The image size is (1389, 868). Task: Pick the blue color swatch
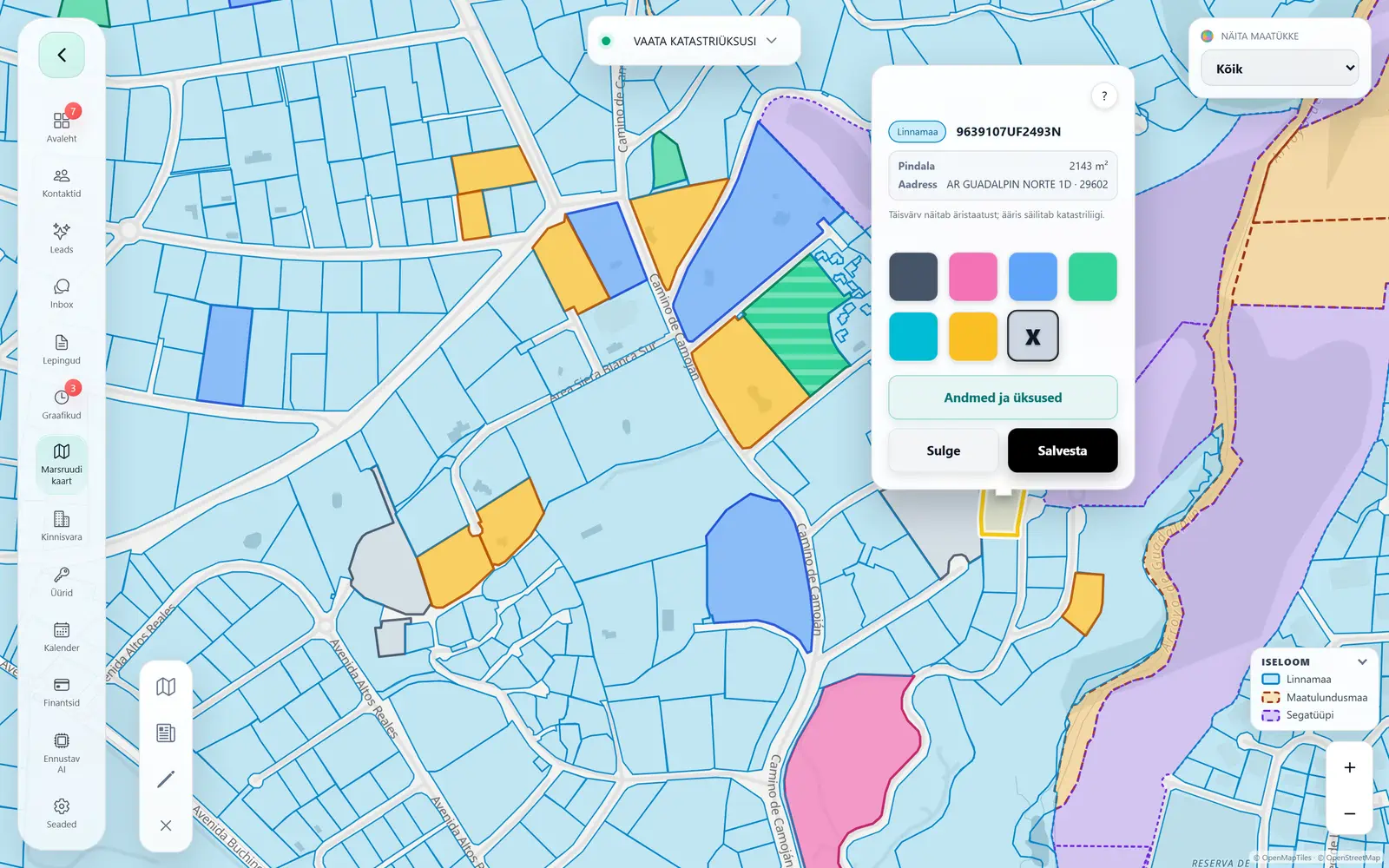tap(1033, 277)
